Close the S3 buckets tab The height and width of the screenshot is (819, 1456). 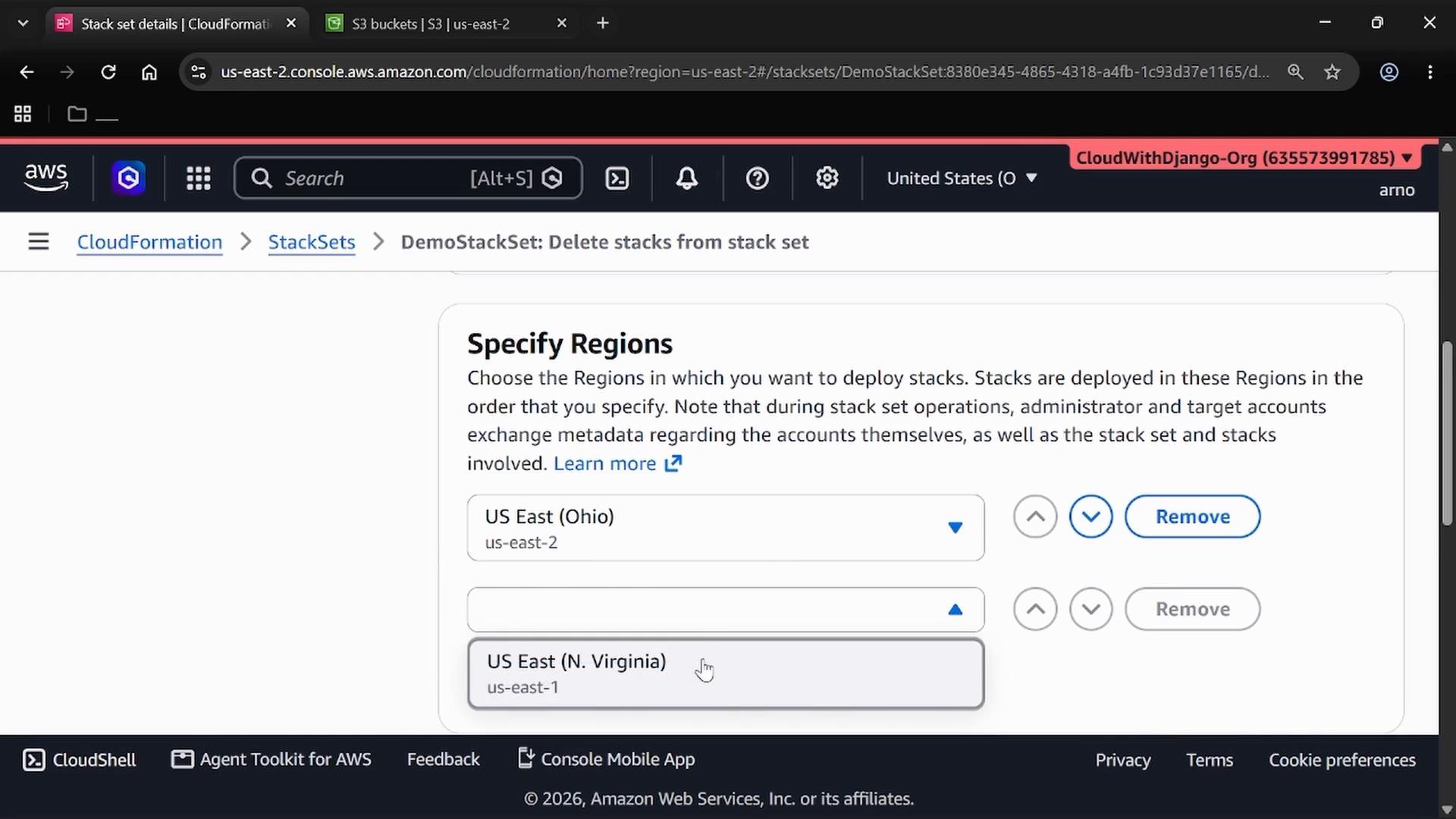point(562,24)
